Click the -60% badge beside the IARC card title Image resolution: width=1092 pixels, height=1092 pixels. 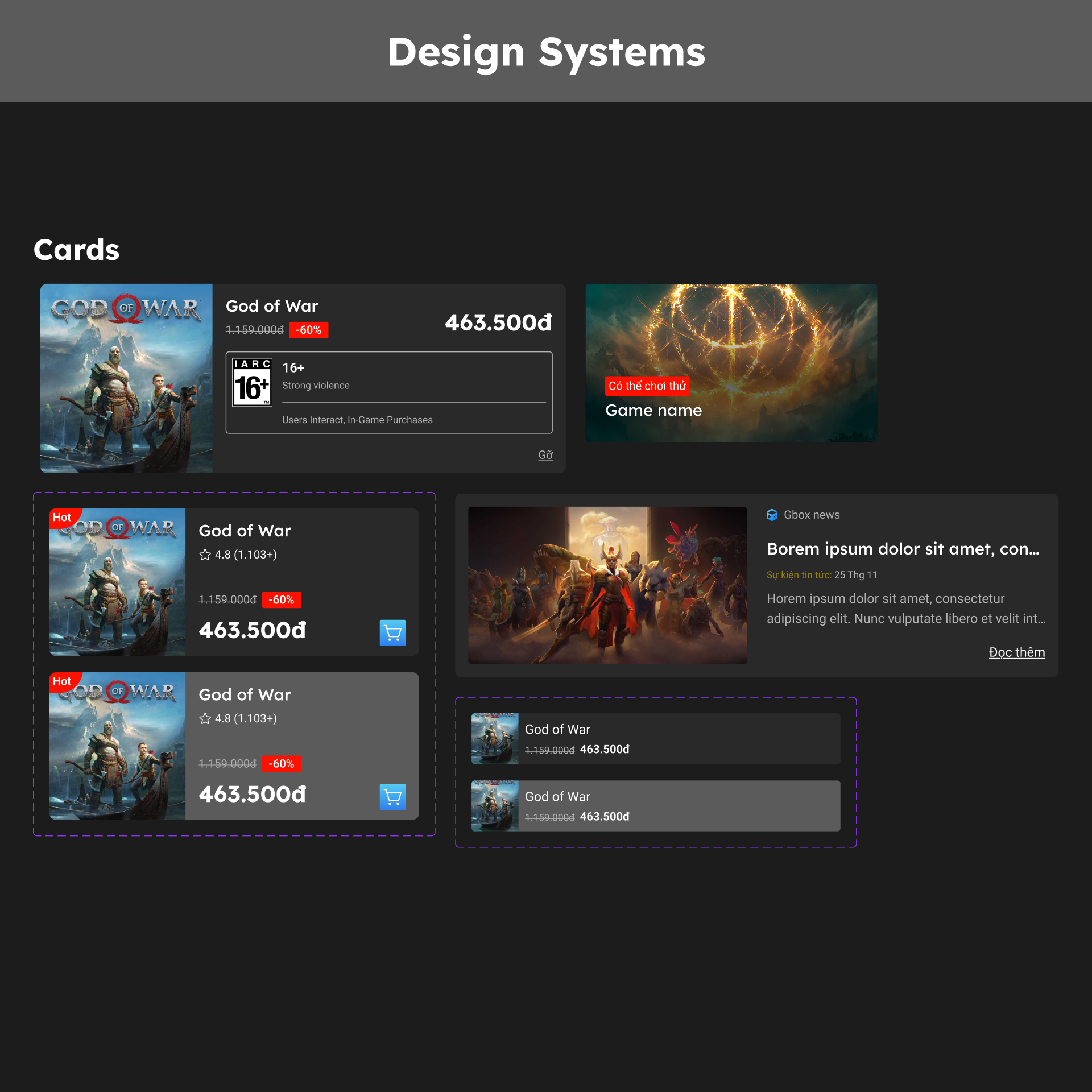[308, 330]
